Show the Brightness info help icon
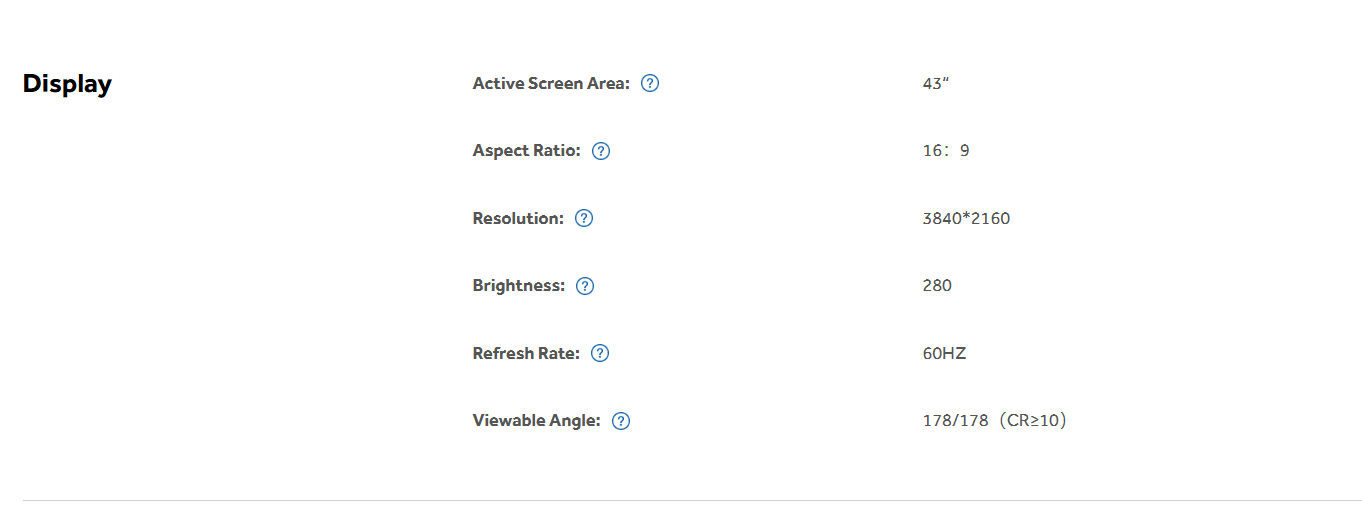Viewport: 1362px width, 516px height. coord(585,286)
